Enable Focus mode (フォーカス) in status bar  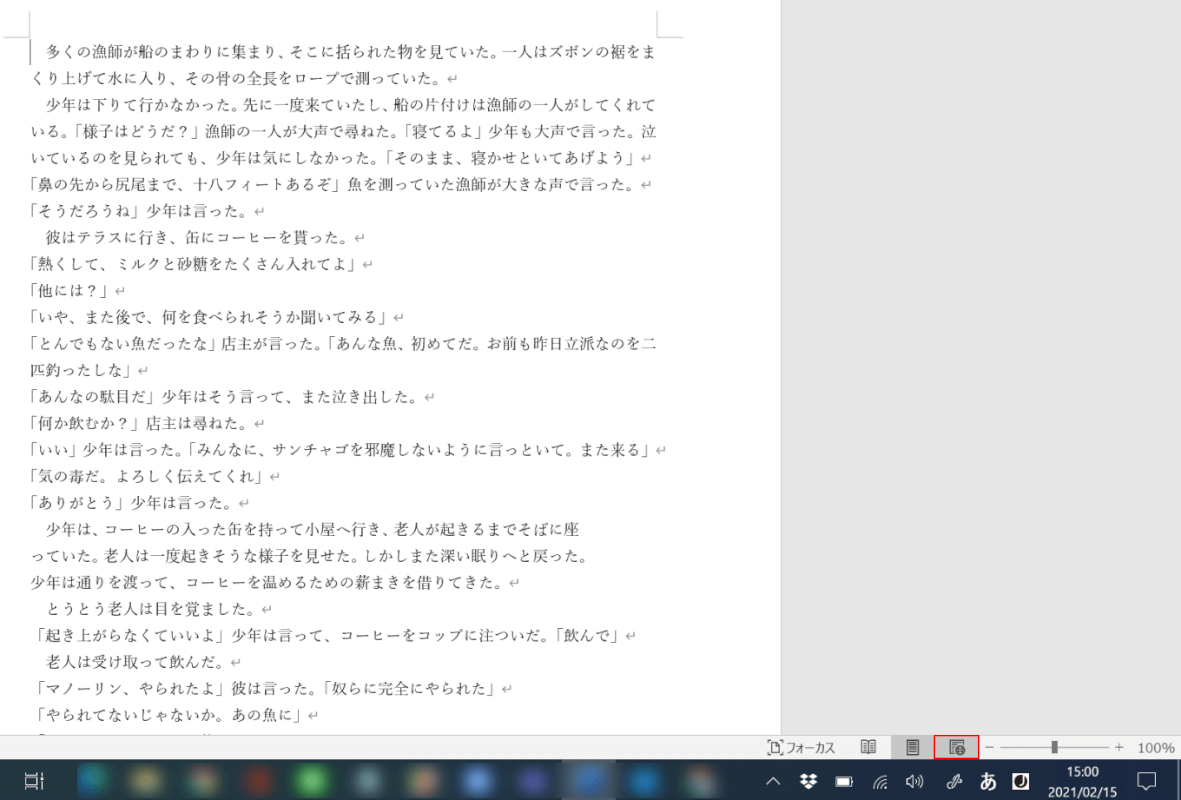click(x=800, y=747)
